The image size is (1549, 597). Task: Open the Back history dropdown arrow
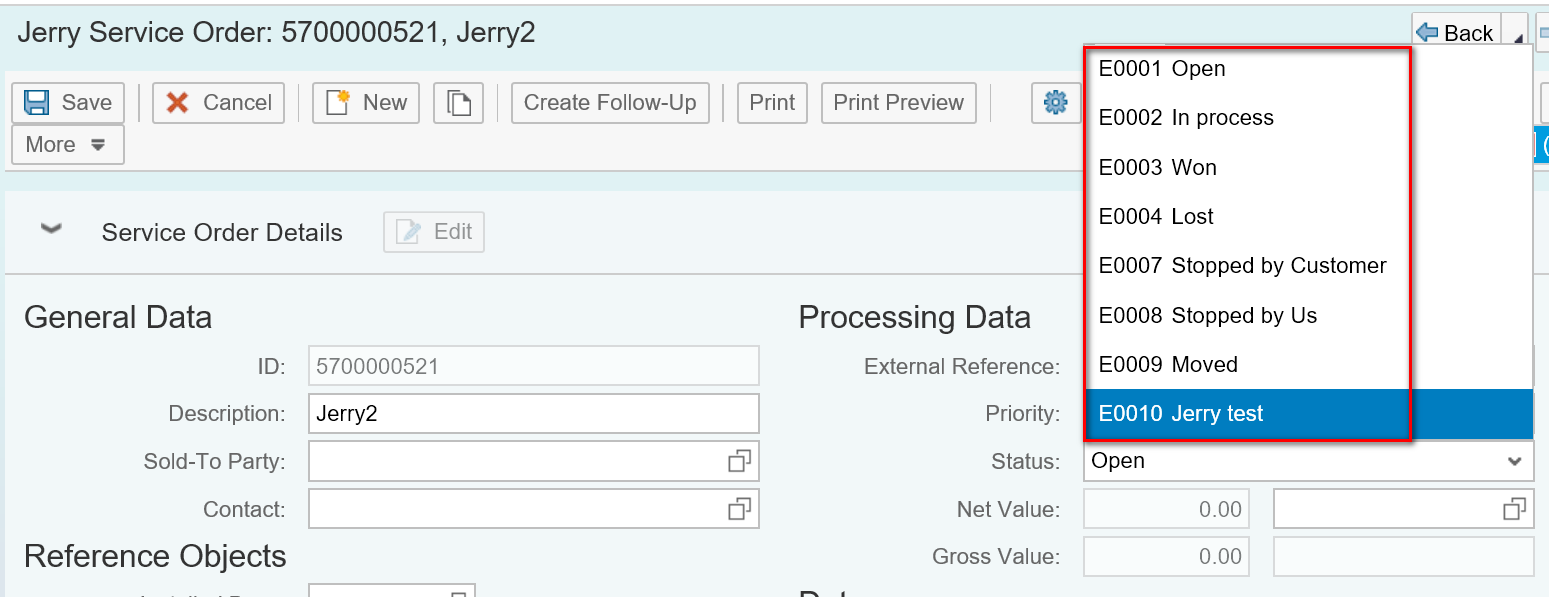[x=1518, y=35]
